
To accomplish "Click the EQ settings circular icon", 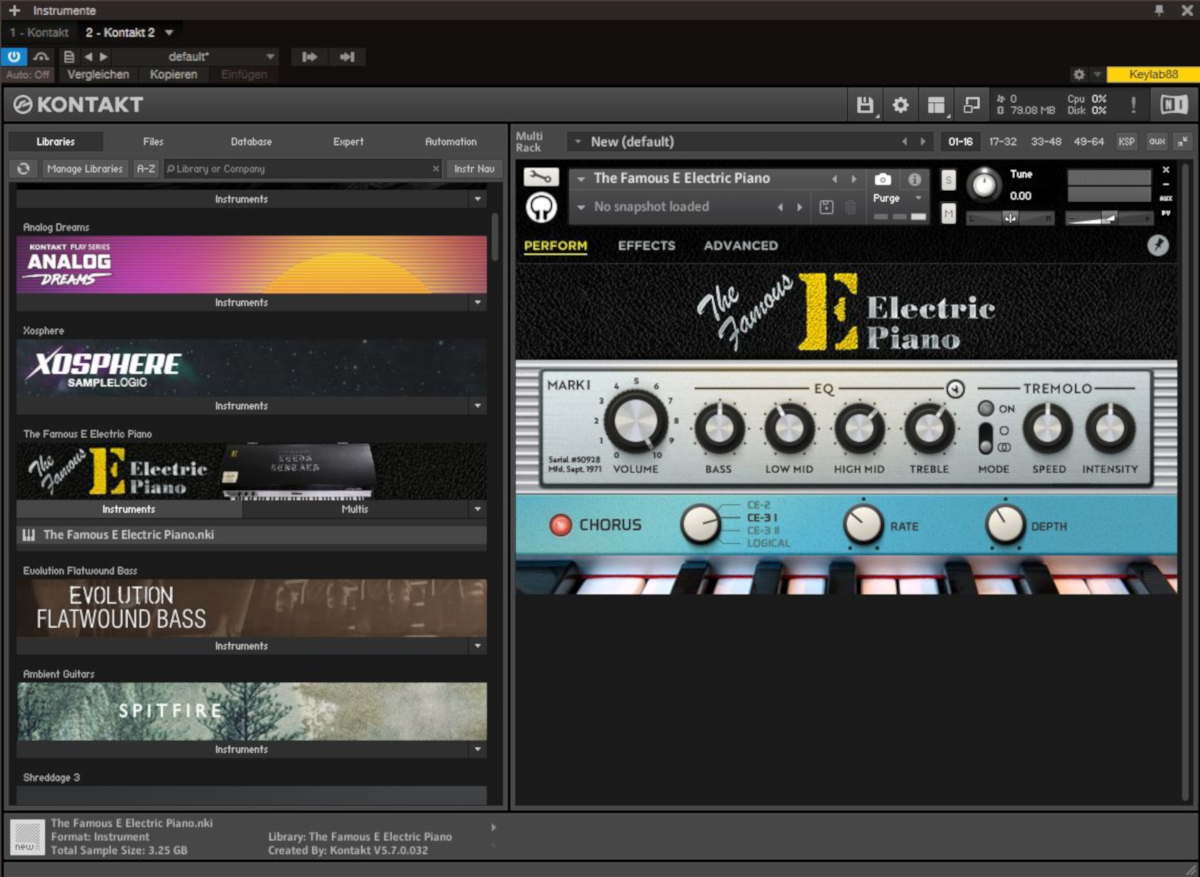I will pyautogui.click(x=955, y=388).
